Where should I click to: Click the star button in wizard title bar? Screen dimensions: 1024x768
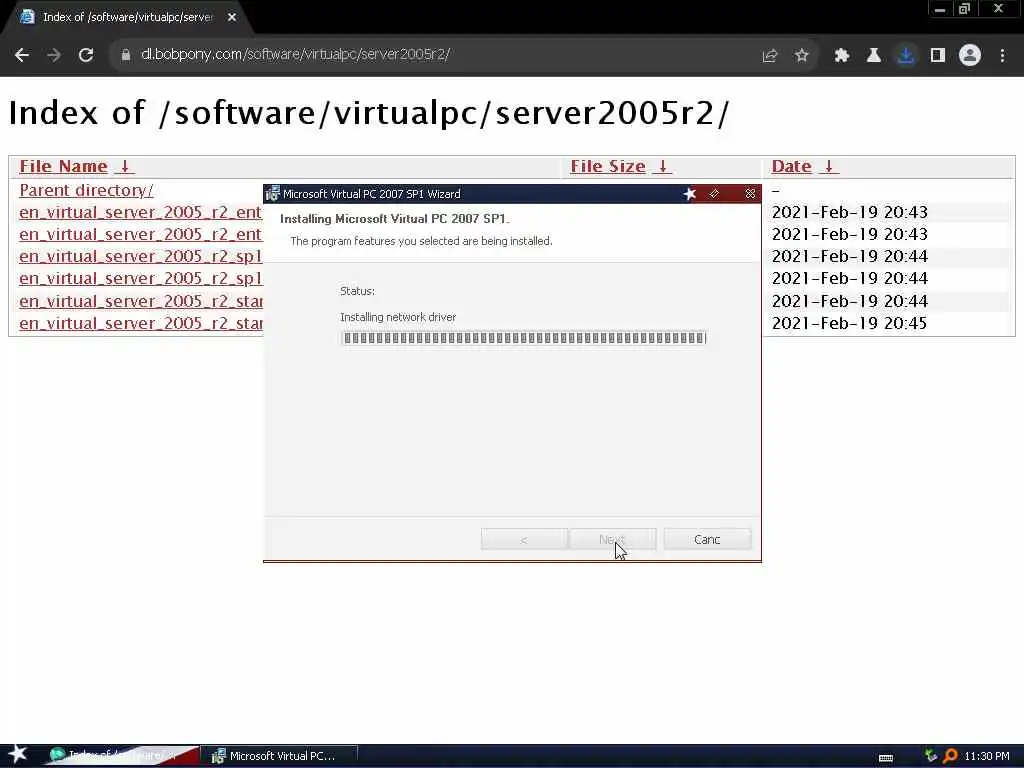pyautogui.click(x=690, y=194)
